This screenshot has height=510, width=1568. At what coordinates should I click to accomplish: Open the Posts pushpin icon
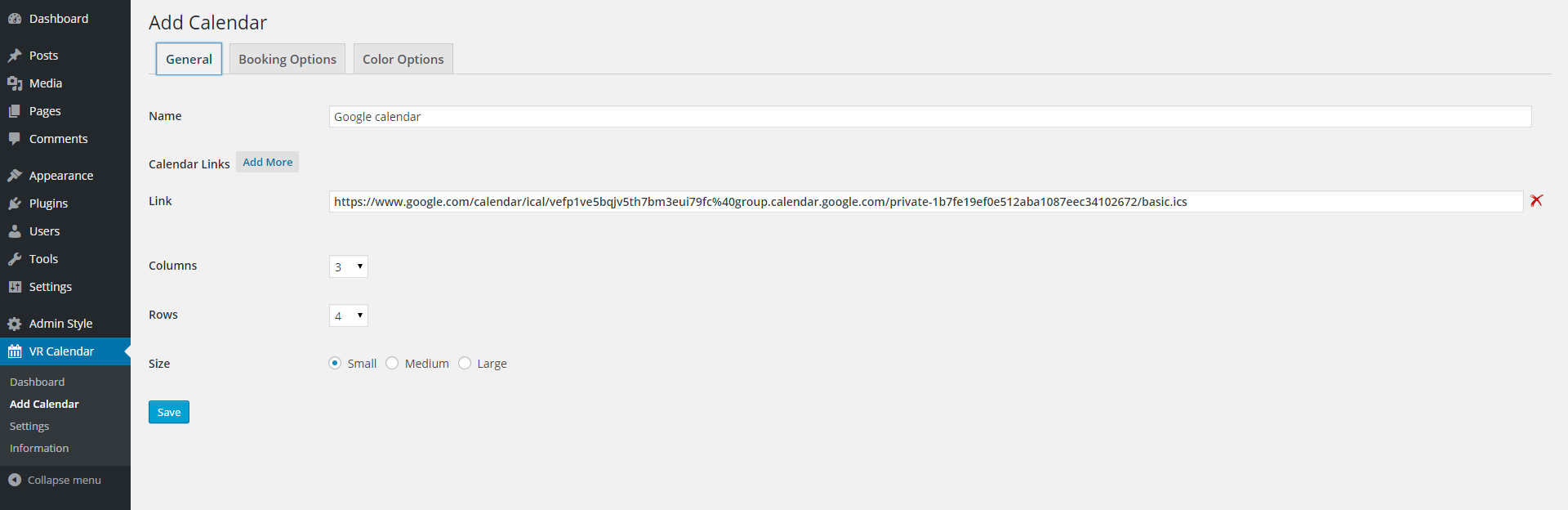(15, 56)
